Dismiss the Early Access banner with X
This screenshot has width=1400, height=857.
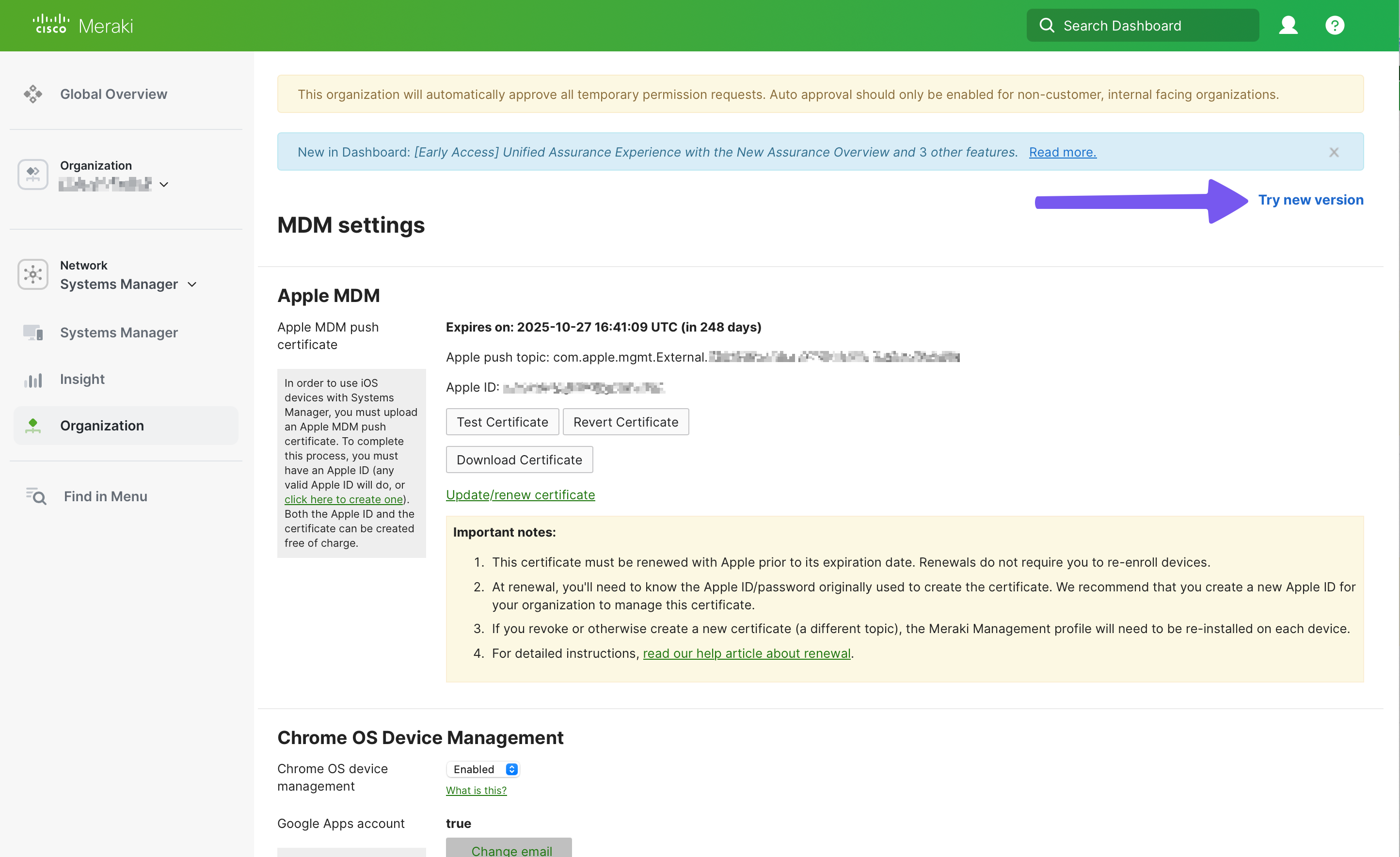1334,152
